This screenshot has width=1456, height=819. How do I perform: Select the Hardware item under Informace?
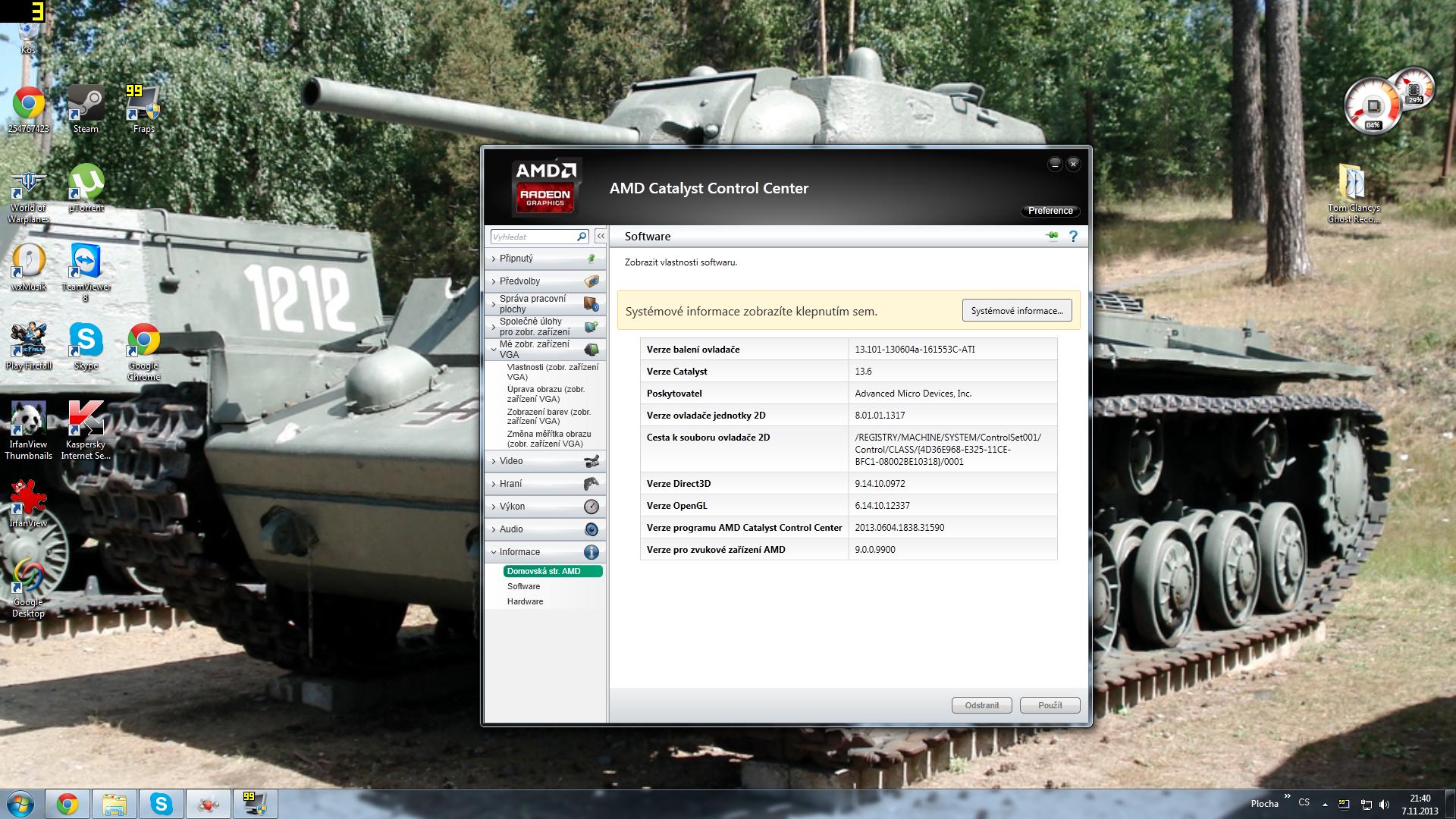coord(526,601)
